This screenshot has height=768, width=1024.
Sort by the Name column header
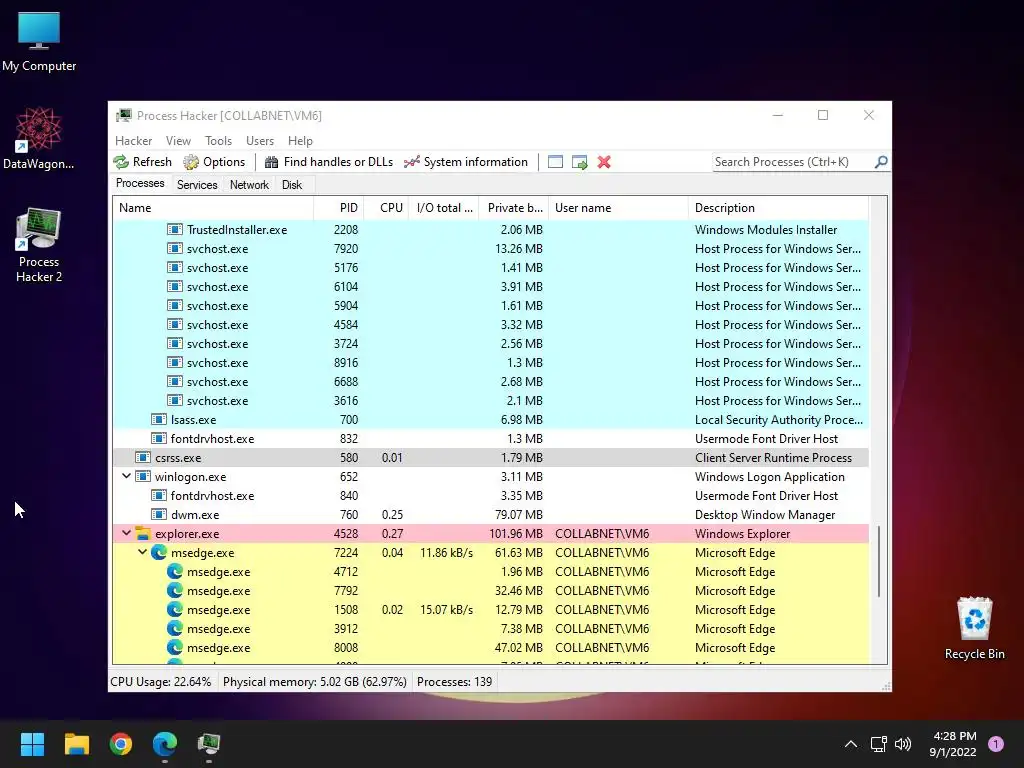(x=213, y=208)
